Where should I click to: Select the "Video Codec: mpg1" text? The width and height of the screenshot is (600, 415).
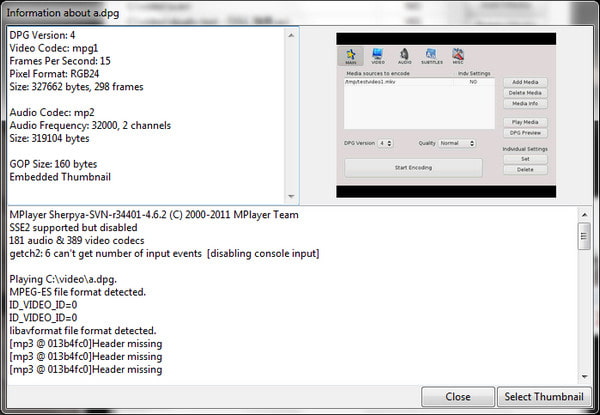coord(54,48)
